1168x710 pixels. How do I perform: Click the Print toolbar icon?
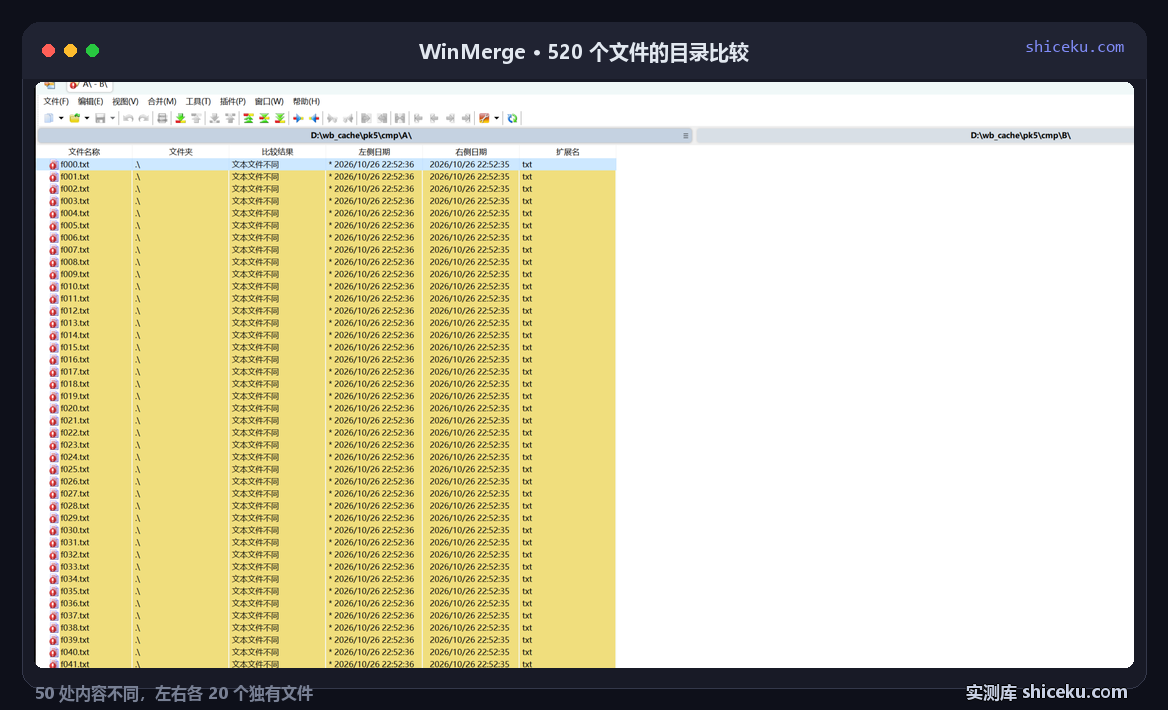click(x=162, y=118)
